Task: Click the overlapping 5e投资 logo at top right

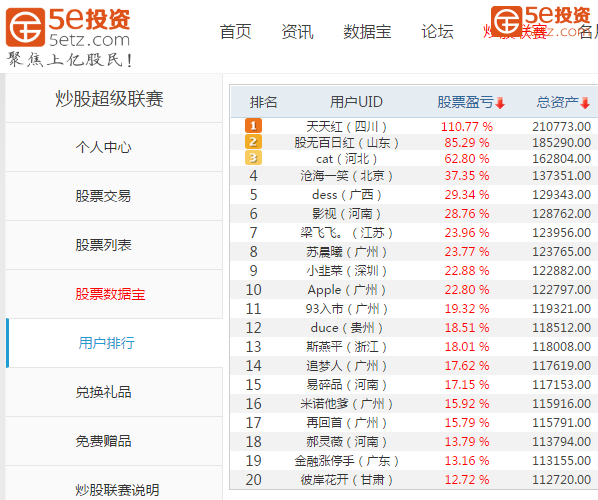Action: tap(540, 21)
